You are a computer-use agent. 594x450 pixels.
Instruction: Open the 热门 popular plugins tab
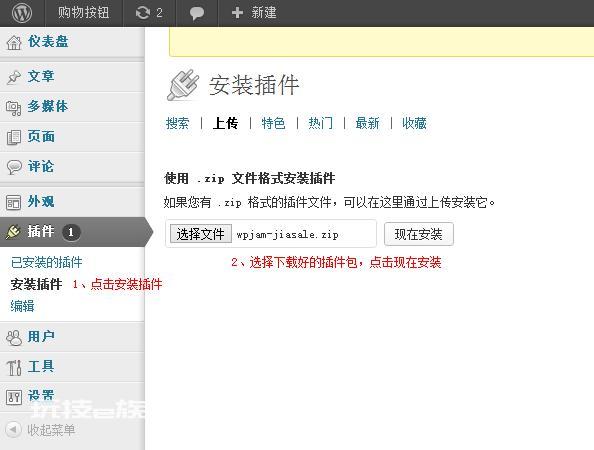click(x=320, y=123)
